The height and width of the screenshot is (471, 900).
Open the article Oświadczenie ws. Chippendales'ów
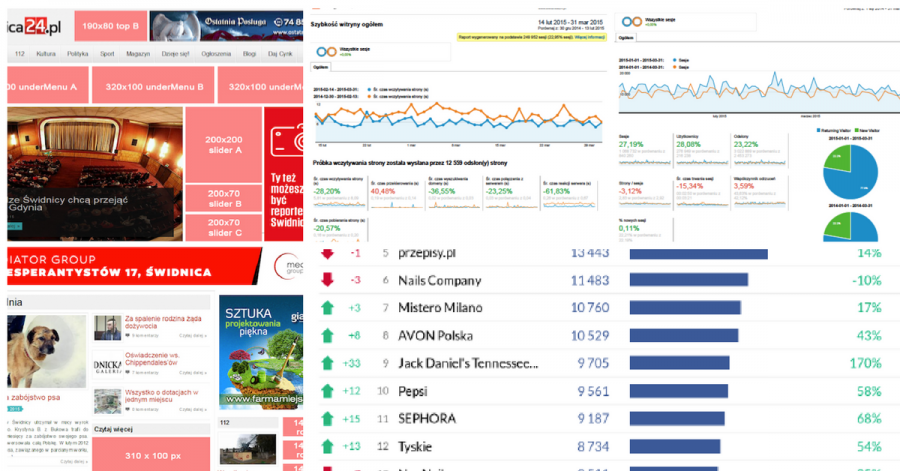pos(153,359)
